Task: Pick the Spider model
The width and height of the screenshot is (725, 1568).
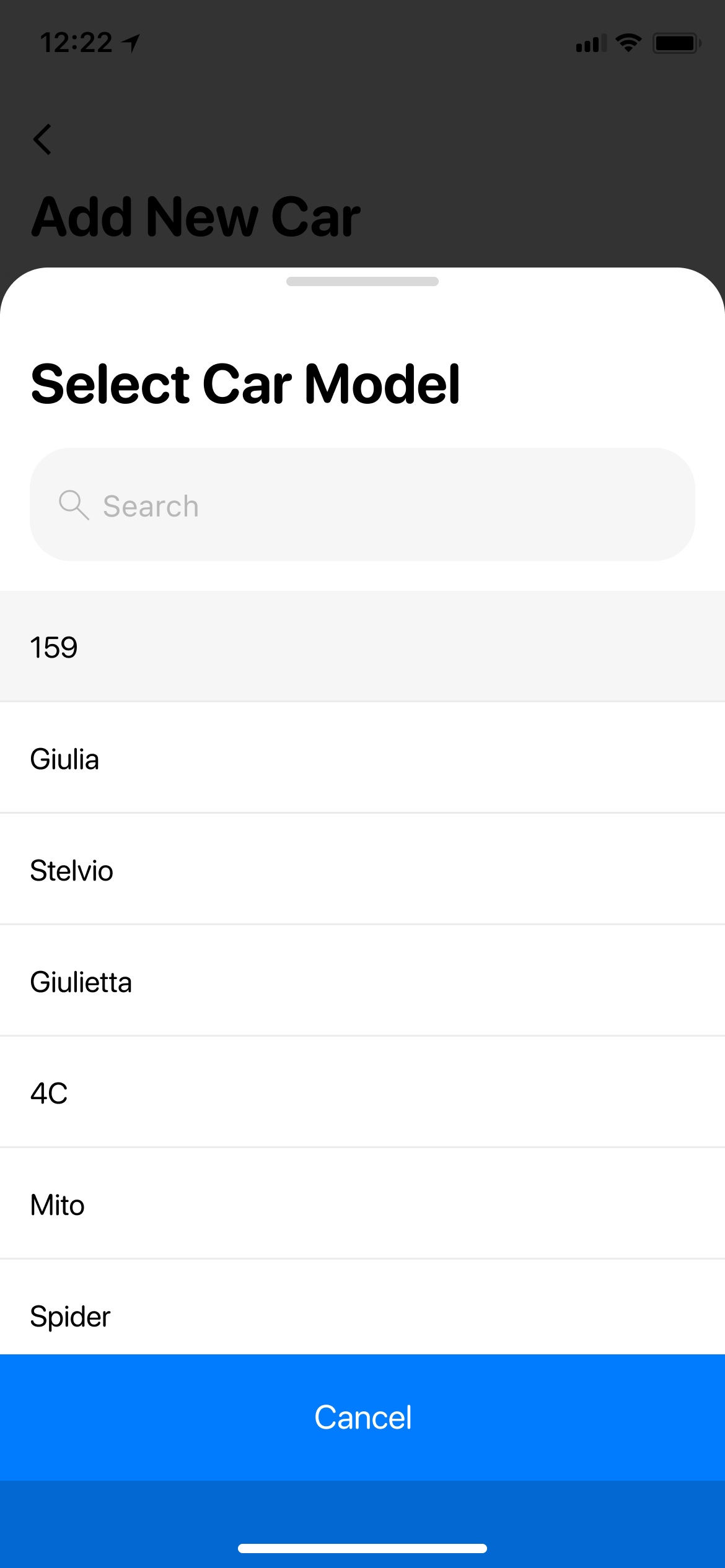Action: [x=362, y=1313]
